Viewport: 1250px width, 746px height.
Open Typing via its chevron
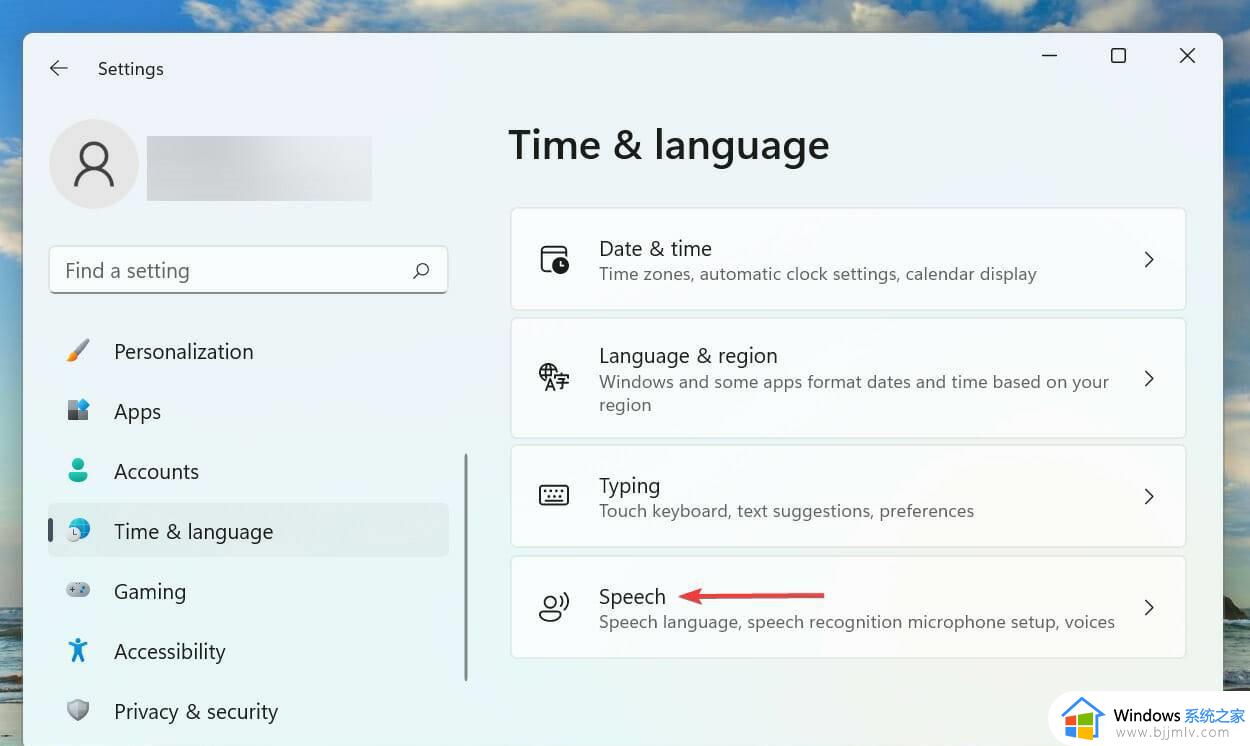(x=1149, y=497)
